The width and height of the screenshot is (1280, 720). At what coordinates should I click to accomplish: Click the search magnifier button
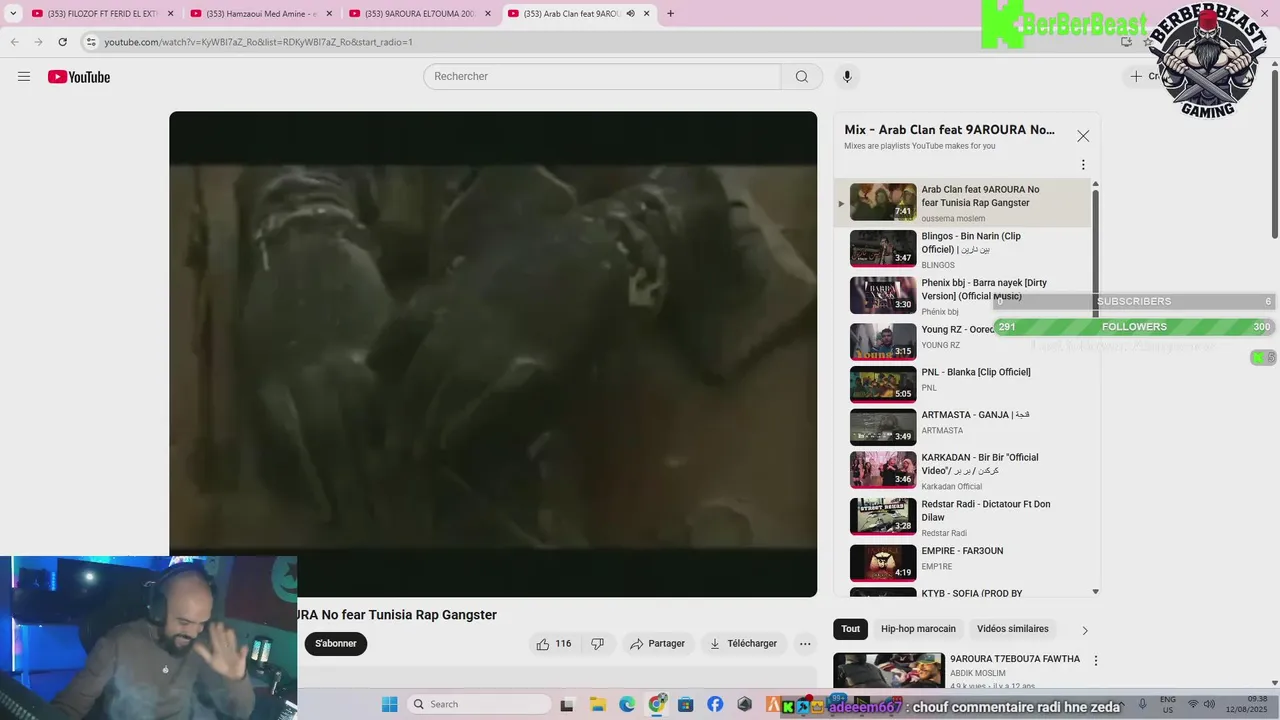[802, 77]
